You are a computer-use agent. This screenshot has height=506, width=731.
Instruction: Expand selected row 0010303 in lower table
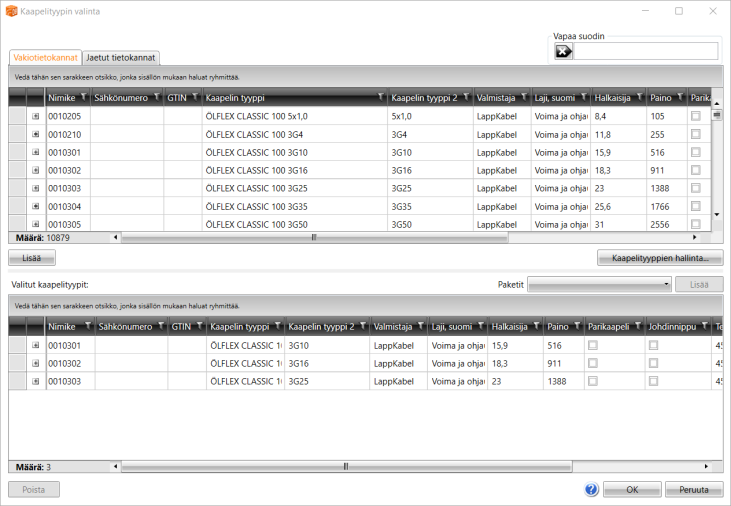coord(36,381)
